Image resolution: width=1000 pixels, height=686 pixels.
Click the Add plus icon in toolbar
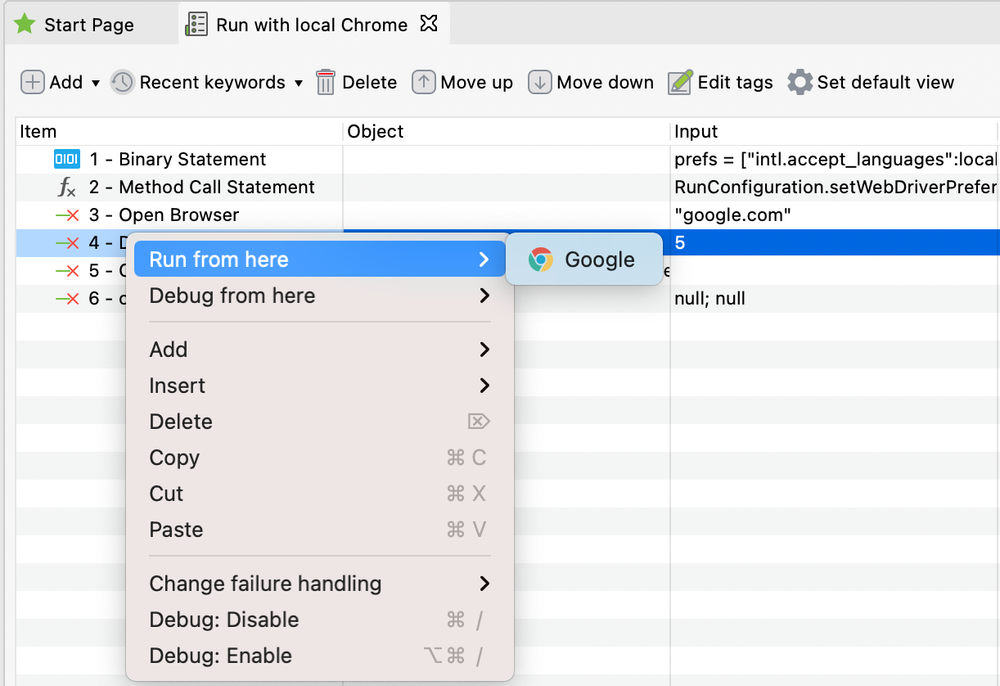tap(32, 82)
